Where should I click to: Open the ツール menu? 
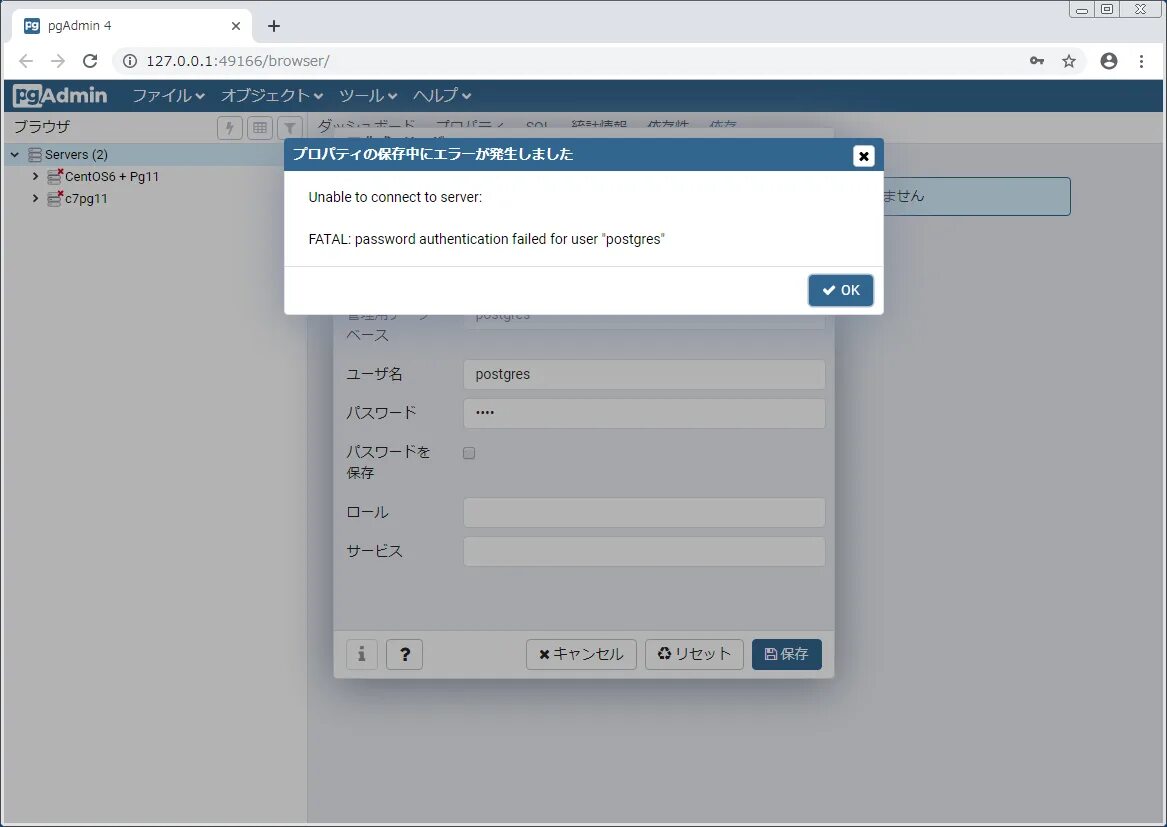368,95
